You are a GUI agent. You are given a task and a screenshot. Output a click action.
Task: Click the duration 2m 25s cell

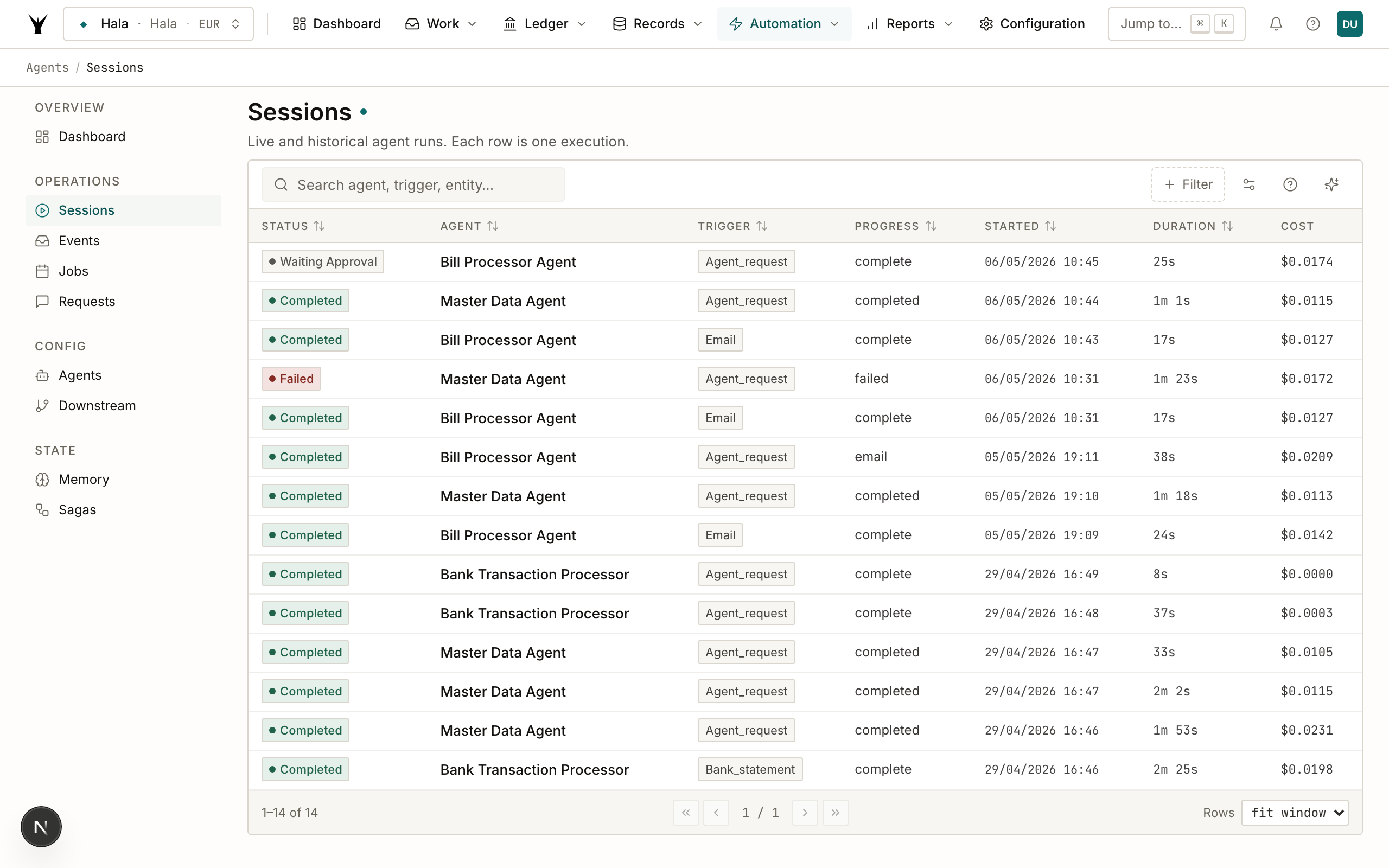tap(1175, 769)
